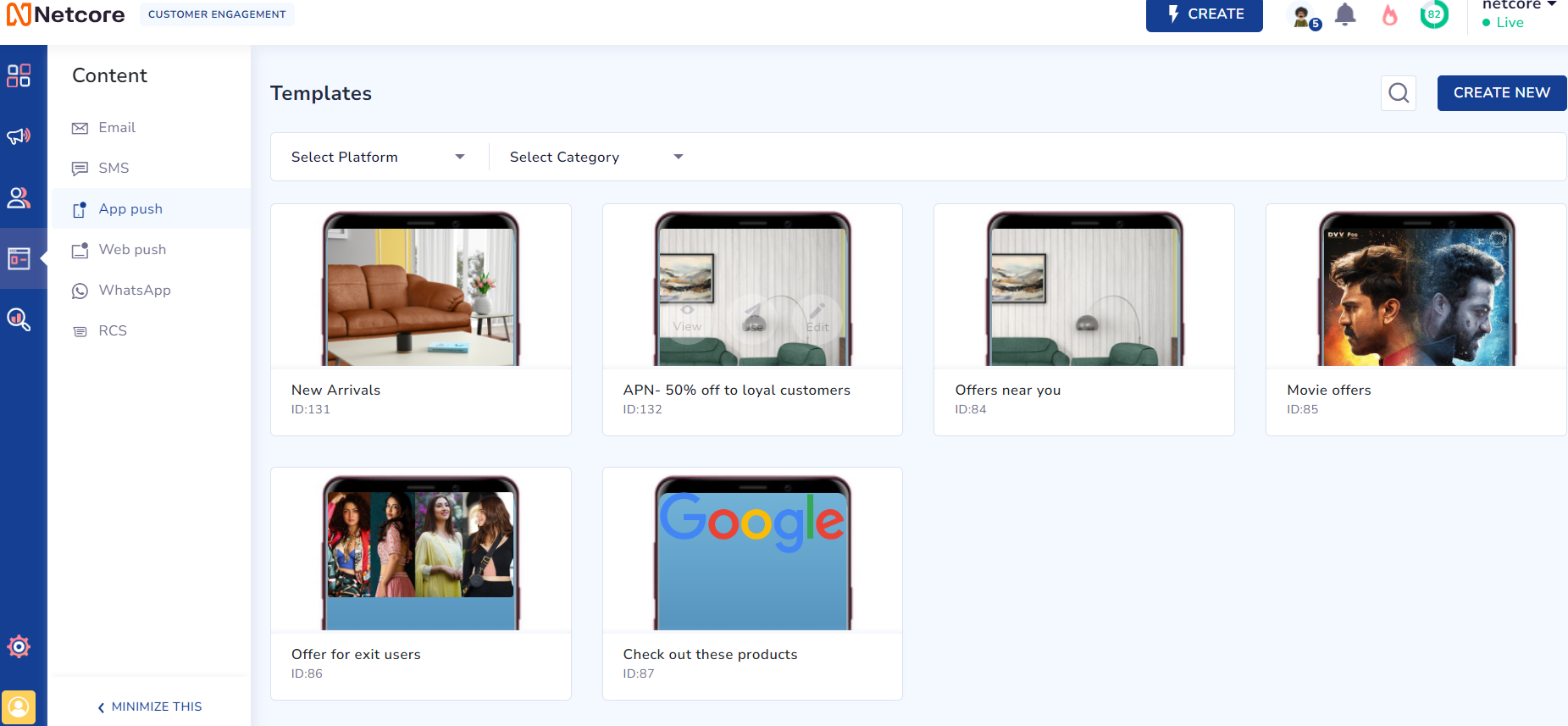
Task: Click the flame icon in header
Action: [x=1390, y=14]
